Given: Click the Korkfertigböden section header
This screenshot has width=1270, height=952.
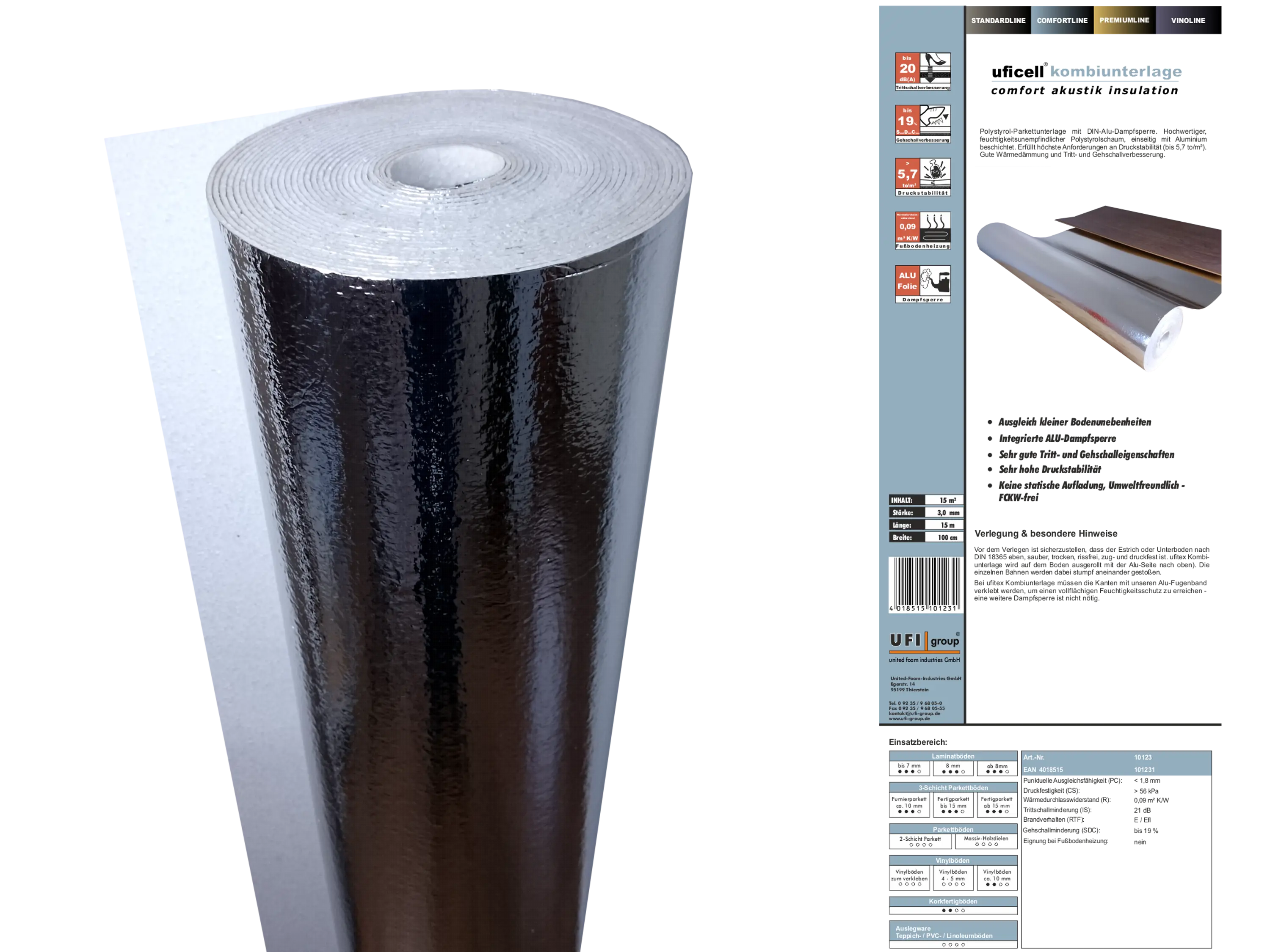Looking at the screenshot, I should 952,902.
